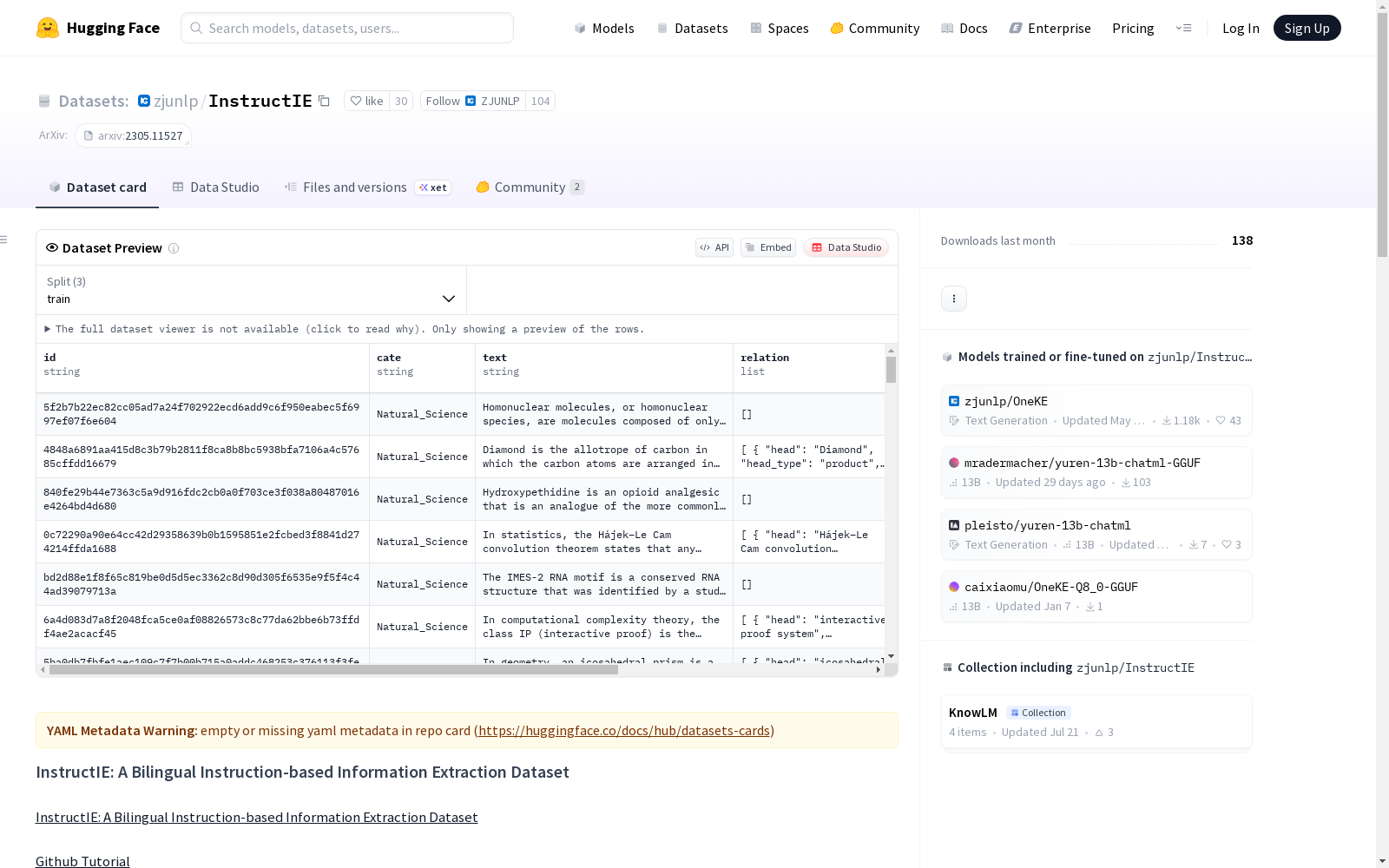The width and height of the screenshot is (1389, 868).
Task: Expand the full dataset viewer notice
Action: coord(345,329)
